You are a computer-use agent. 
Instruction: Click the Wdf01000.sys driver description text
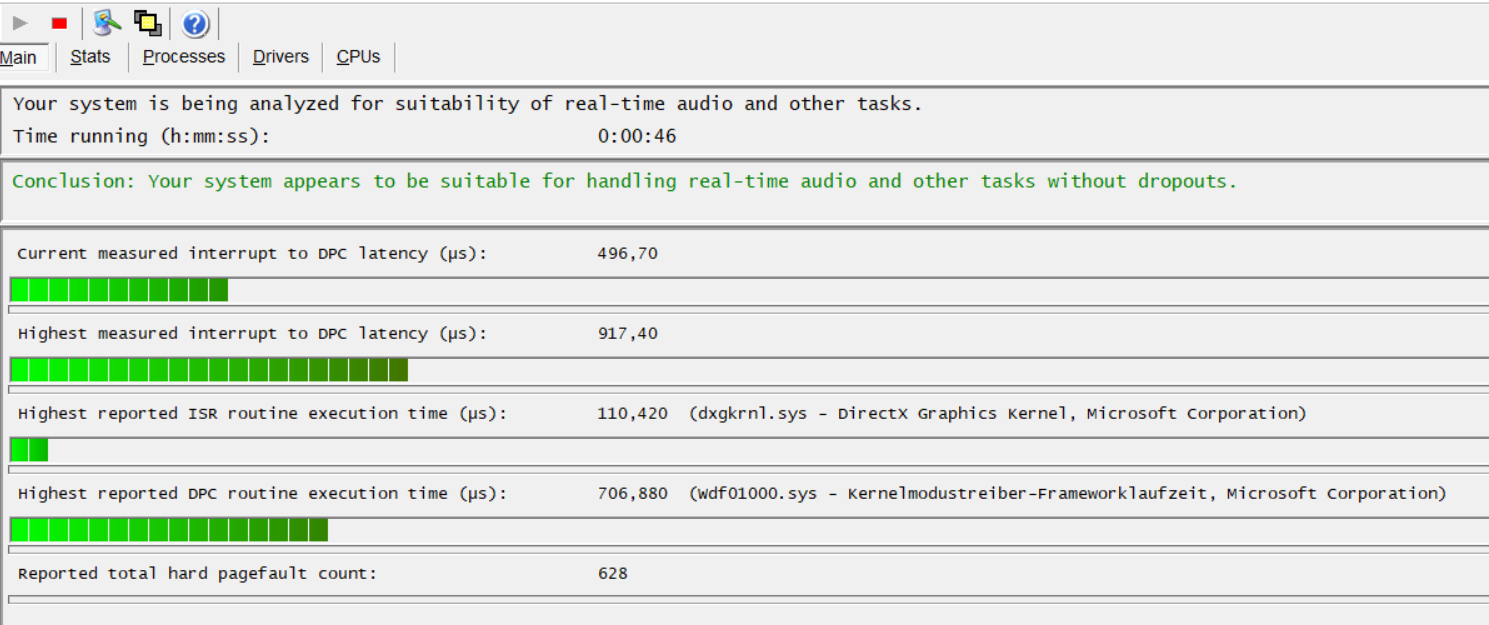point(1067,493)
